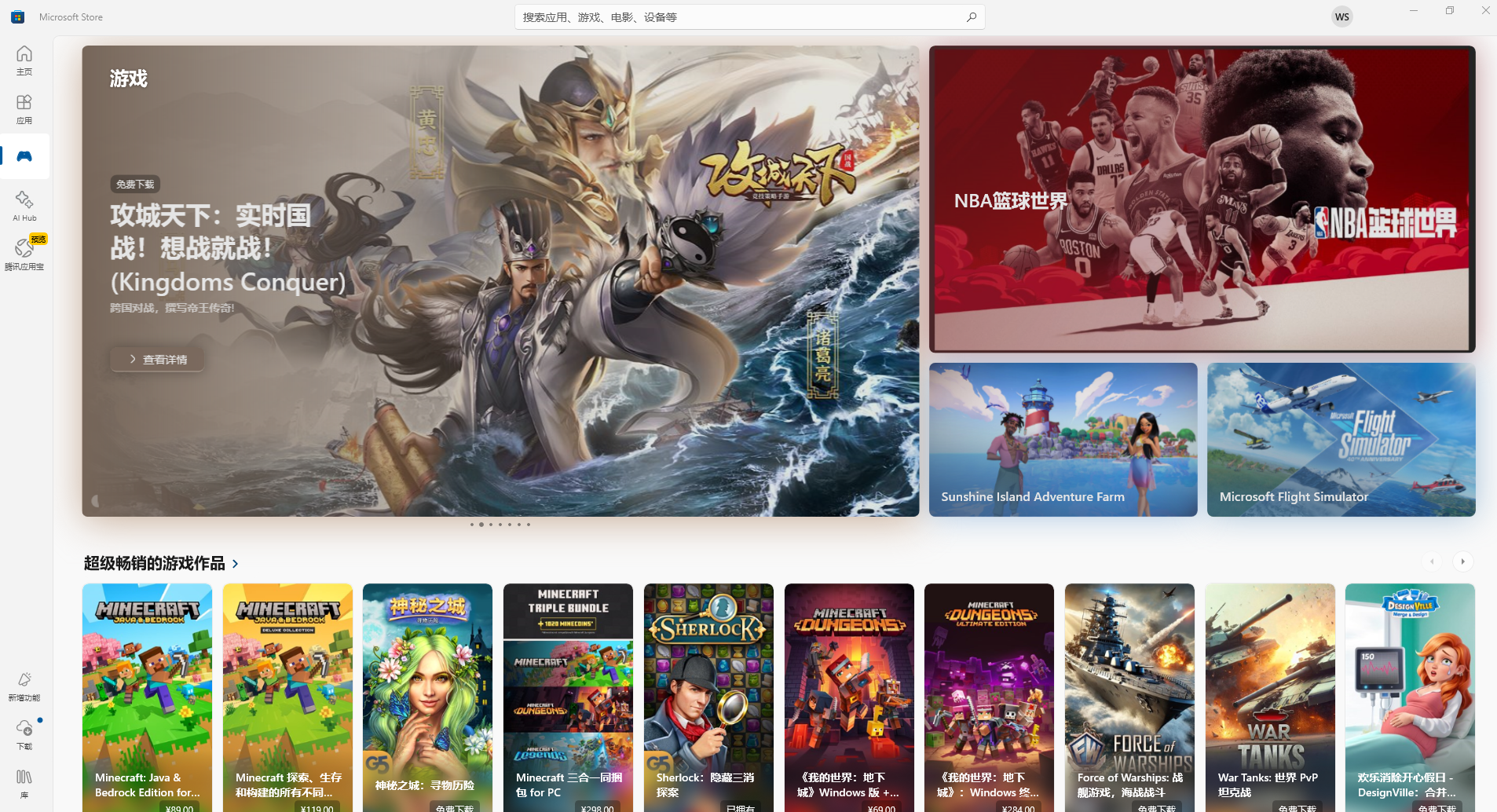Click 超级畅销的游戏作品 section heading
The height and width of the screenshot is (812, 1497).
point(155,563)
